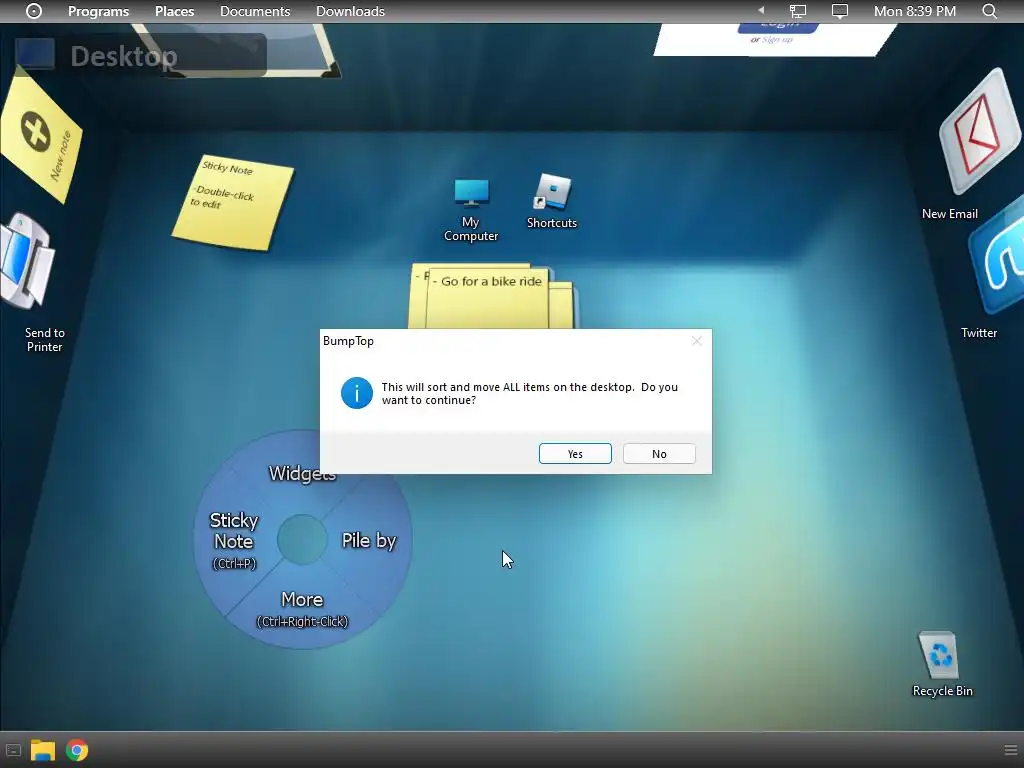Launch Chrome from the taskbar
Screen dimensions: 1024x768
coord(77,750)
